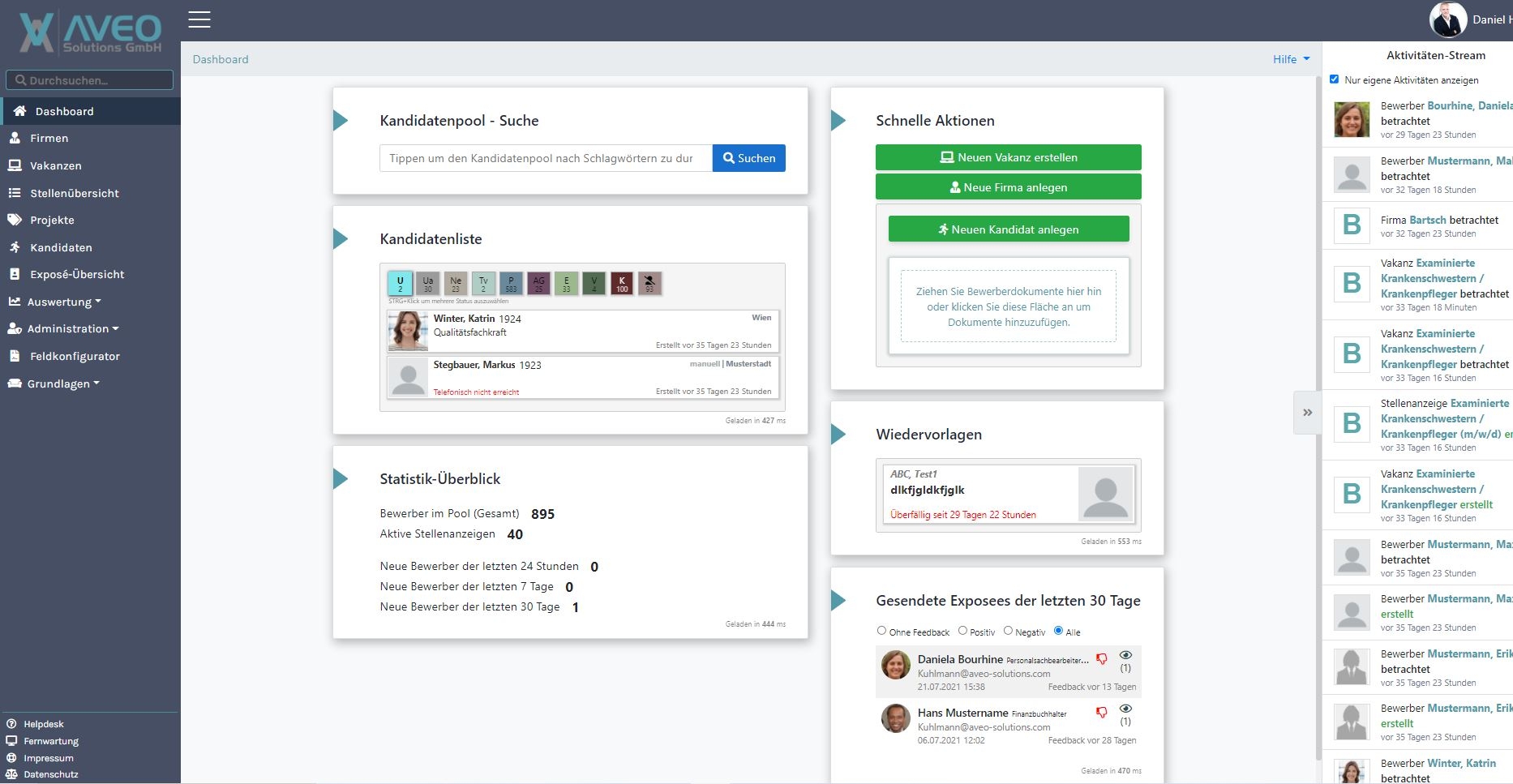Select the U status tile in Kandidatenliste
The image size is (1513, 784).
tap(401, 284)
